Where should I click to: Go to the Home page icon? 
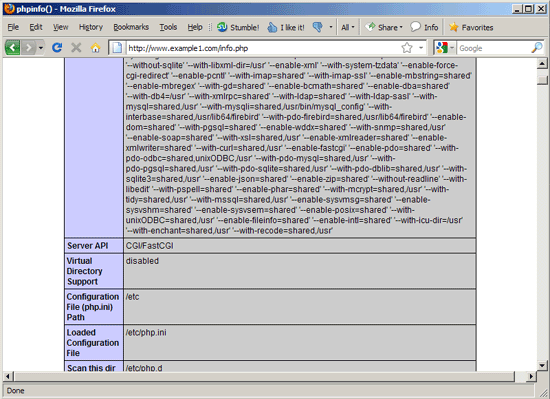pyautogui.click(x=95, y=47)
